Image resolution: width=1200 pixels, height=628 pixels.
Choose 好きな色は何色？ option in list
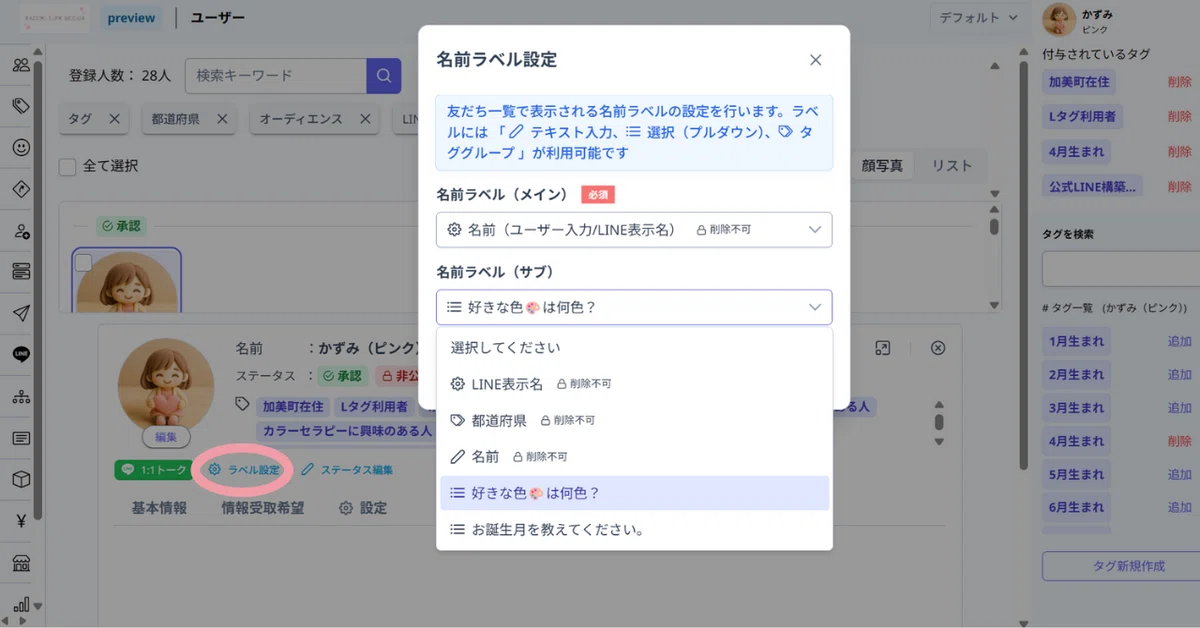tap(634, 493)
